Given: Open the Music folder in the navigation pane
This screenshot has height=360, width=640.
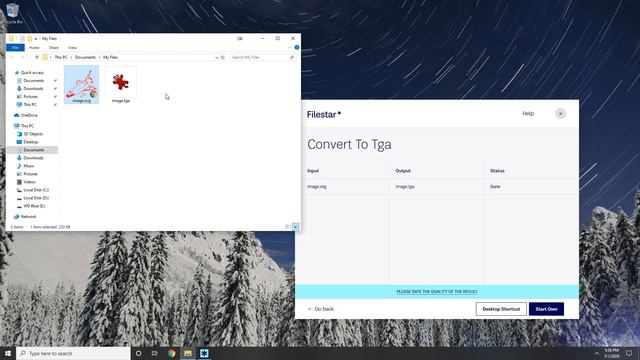Looking at the screenshot, I should [x=29, y=166].
